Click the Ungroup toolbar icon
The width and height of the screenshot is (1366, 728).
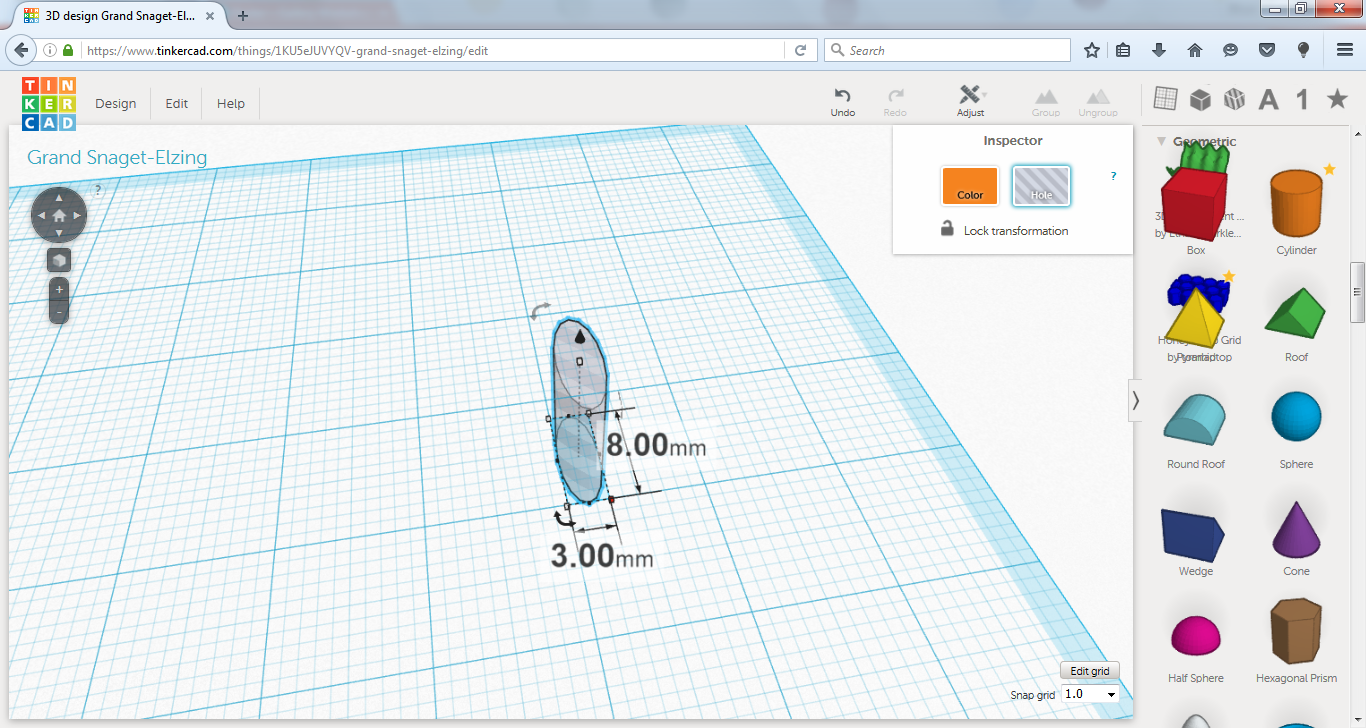click(1098, 102)
